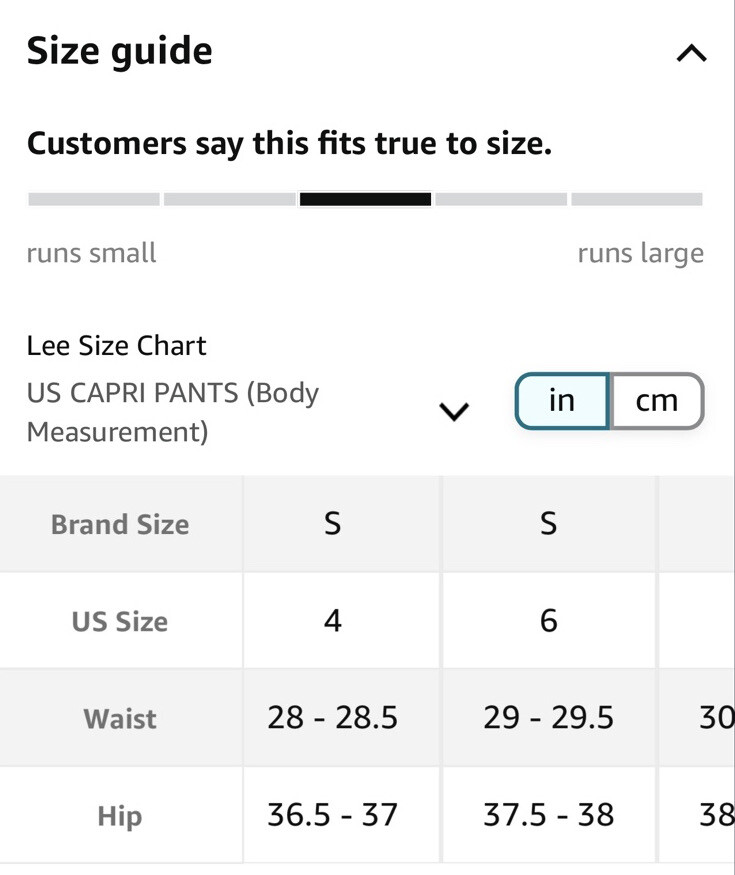Click the Waist row label
735x875 pixels.
pyautogui.click(x=120, y=717)
